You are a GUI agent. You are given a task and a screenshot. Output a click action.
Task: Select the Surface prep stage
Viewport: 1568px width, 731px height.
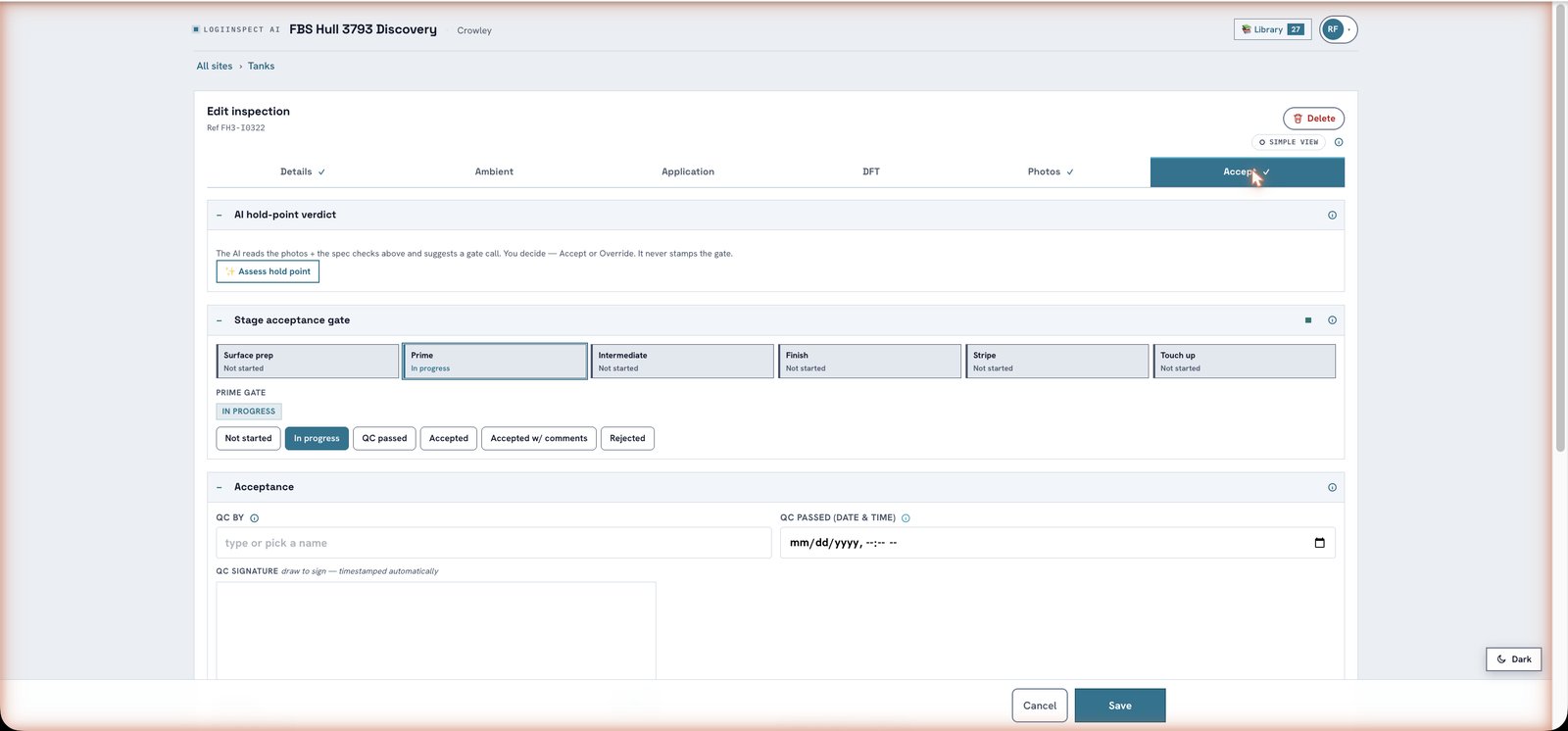[308, 361]
